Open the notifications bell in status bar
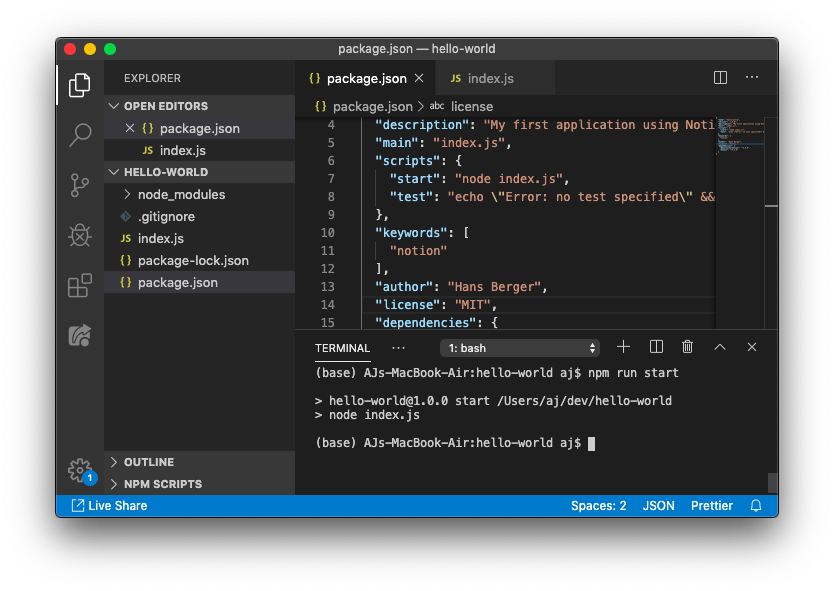 [x=756, y=506]
